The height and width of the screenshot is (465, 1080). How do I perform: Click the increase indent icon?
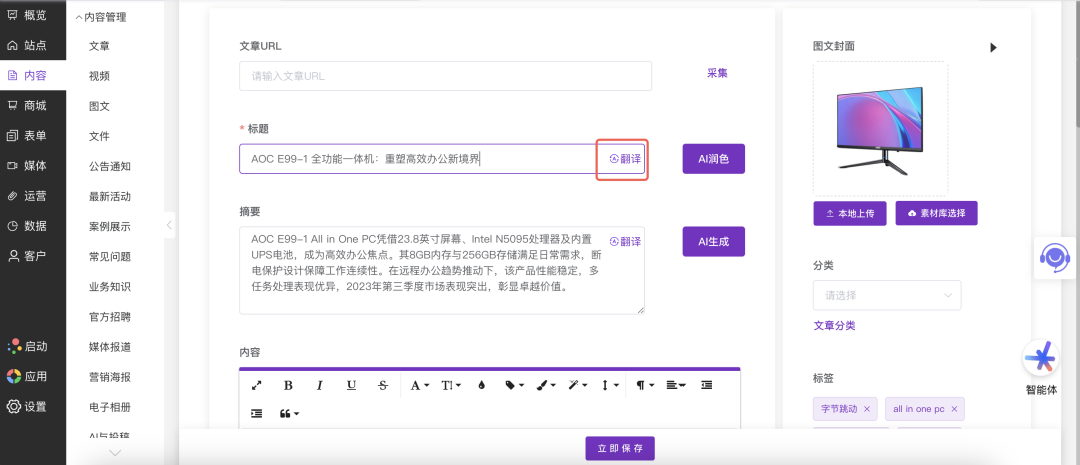[x=256, y=413]
